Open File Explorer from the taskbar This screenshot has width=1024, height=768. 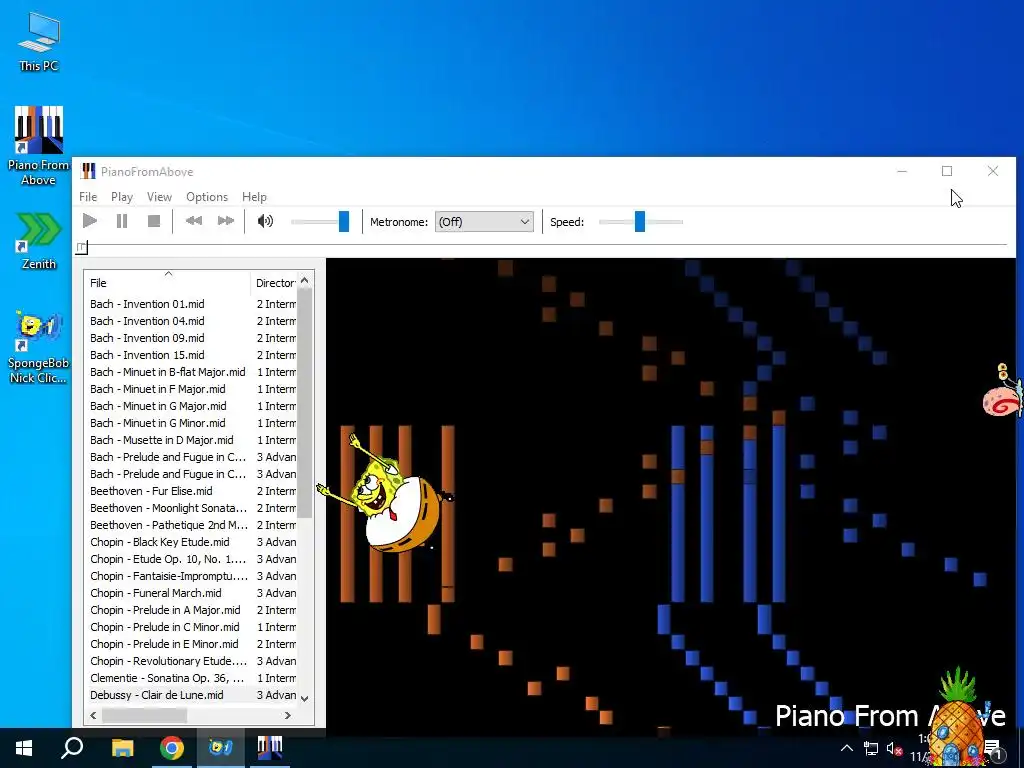coord(122,748)
